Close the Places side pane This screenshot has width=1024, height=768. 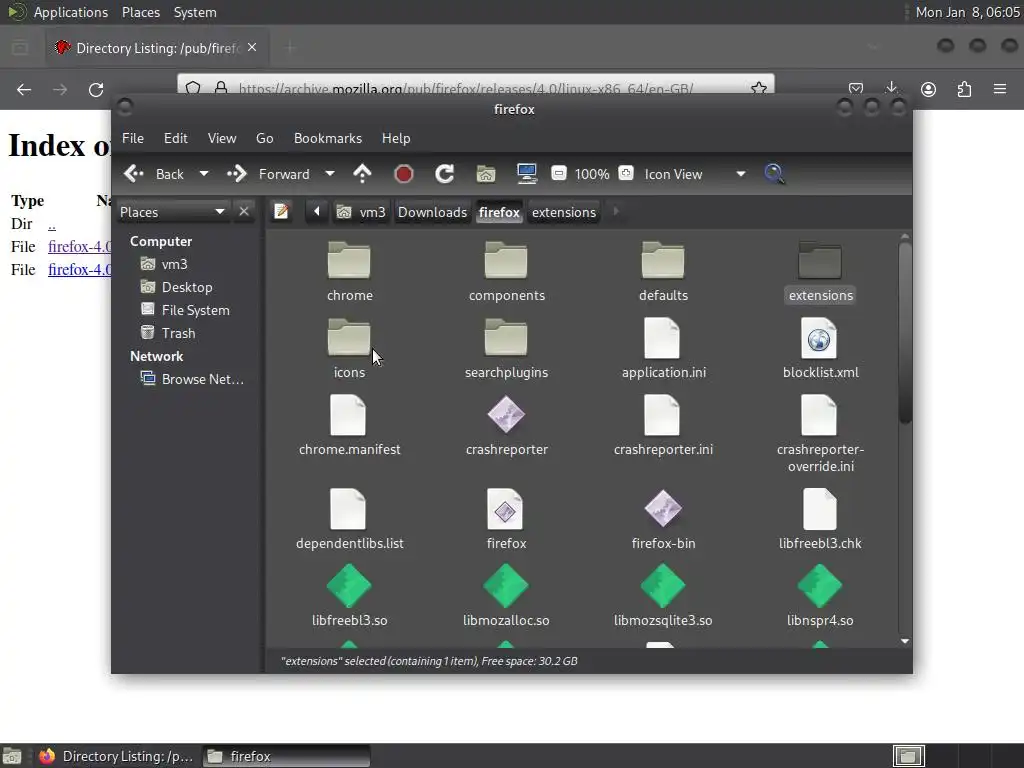[x=244, y=212]
